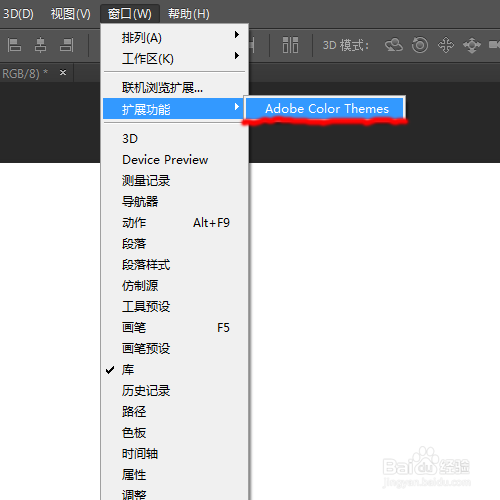This screenshot has height=500, width=500.
Task: Open the 帮助(H) menu
Action: 189,14
